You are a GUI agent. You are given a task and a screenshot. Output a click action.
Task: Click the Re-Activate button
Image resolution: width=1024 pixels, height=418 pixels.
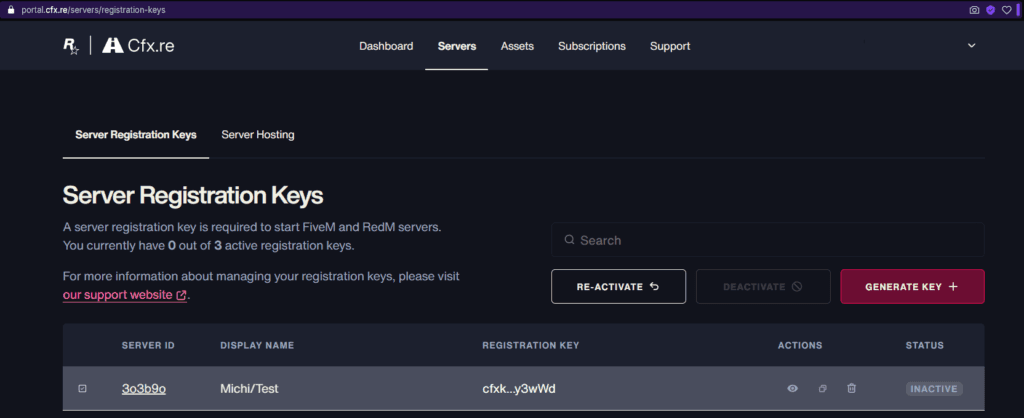point(618,286)
